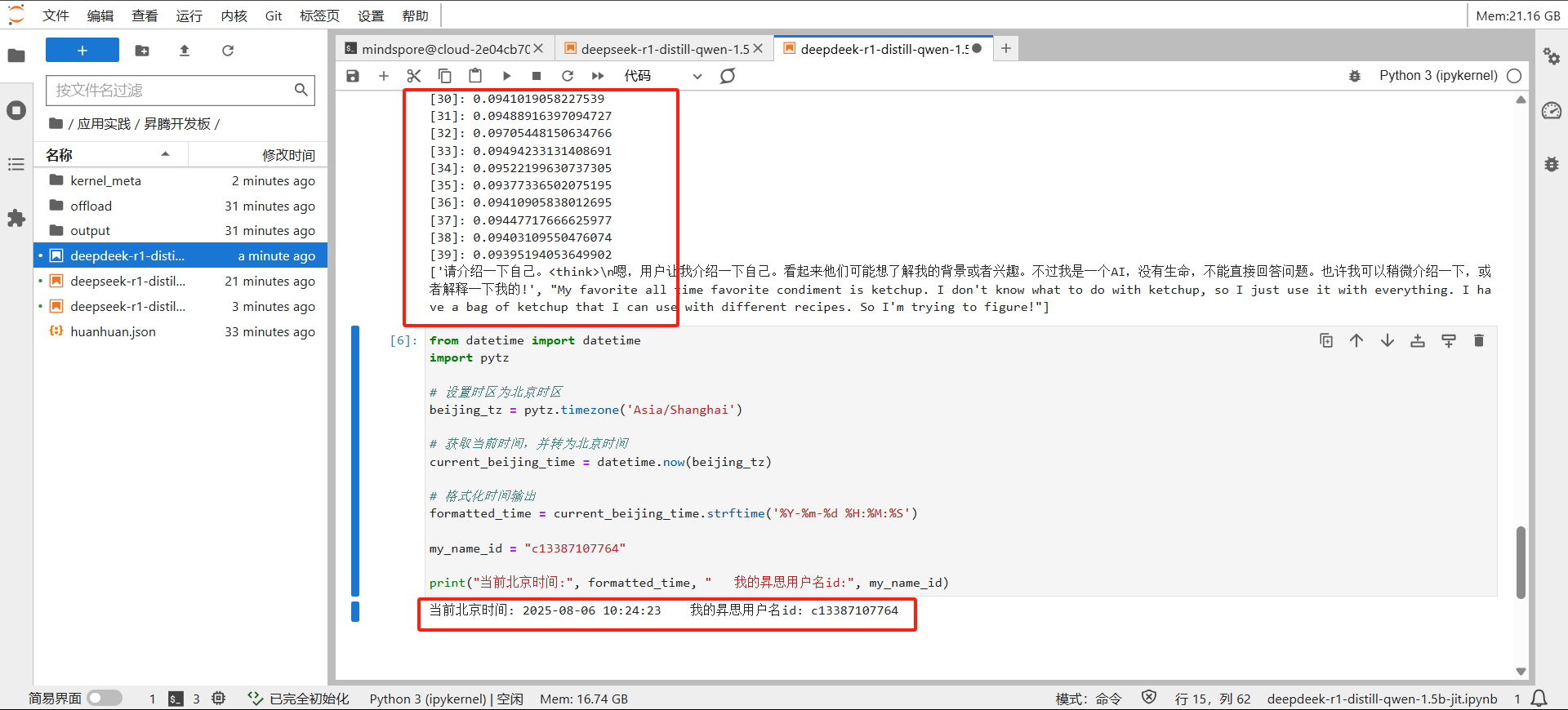Interrupt the kernel with the stop icon

(x=537, y=76)
